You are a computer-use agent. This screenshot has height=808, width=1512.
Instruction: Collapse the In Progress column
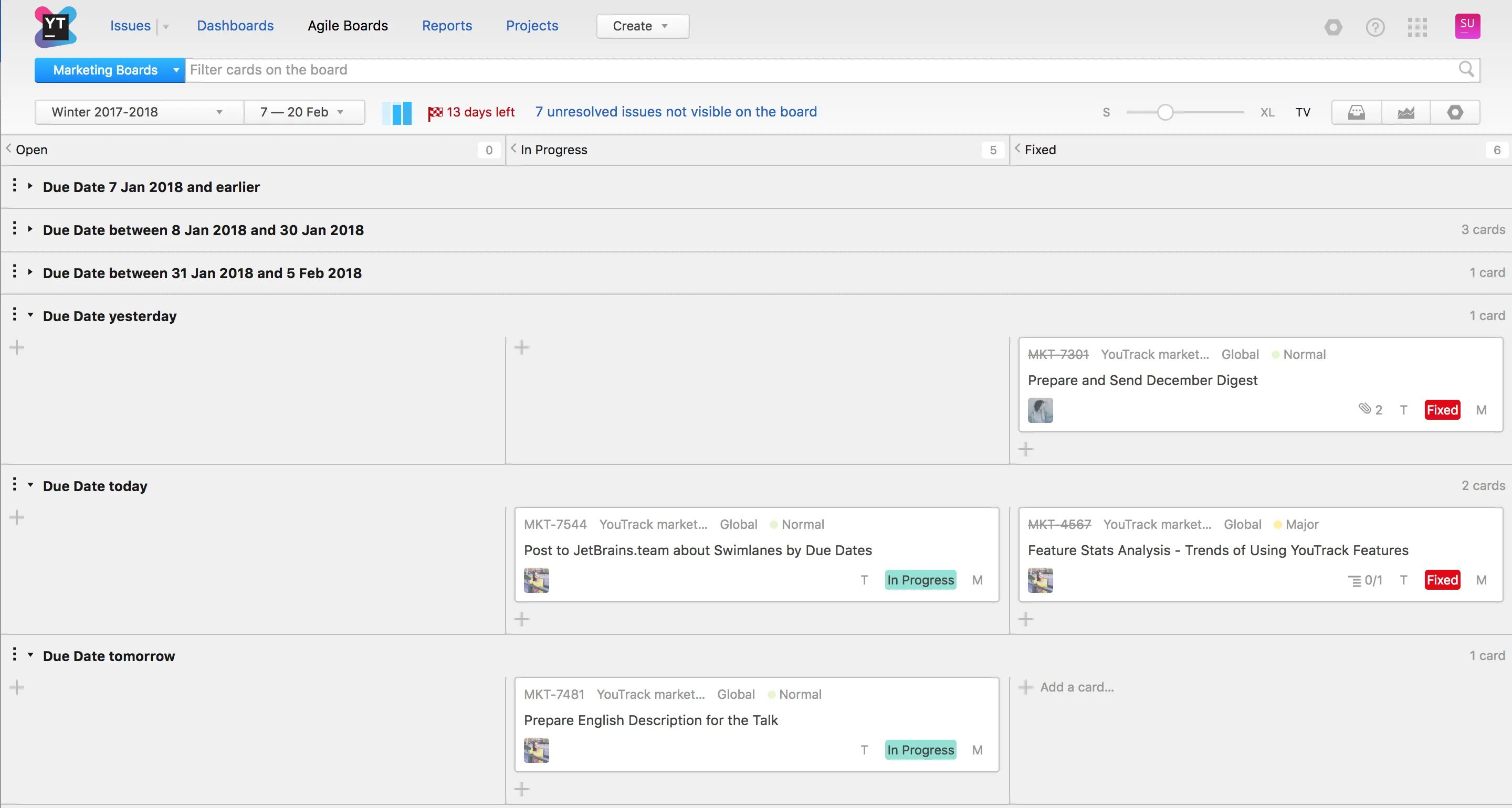click(513, 149)
